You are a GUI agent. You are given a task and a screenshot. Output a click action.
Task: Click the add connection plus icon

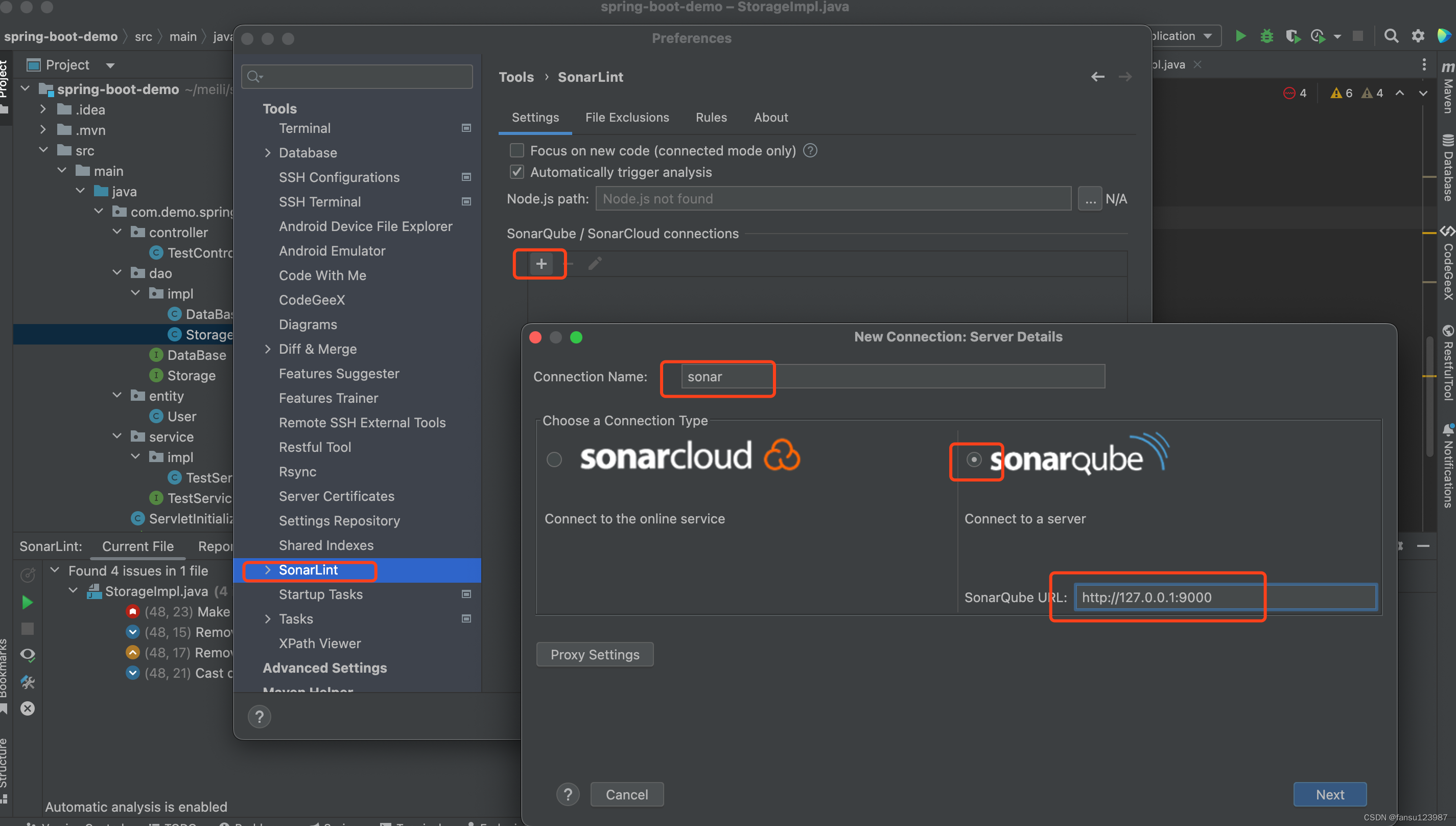coord(541,264)
